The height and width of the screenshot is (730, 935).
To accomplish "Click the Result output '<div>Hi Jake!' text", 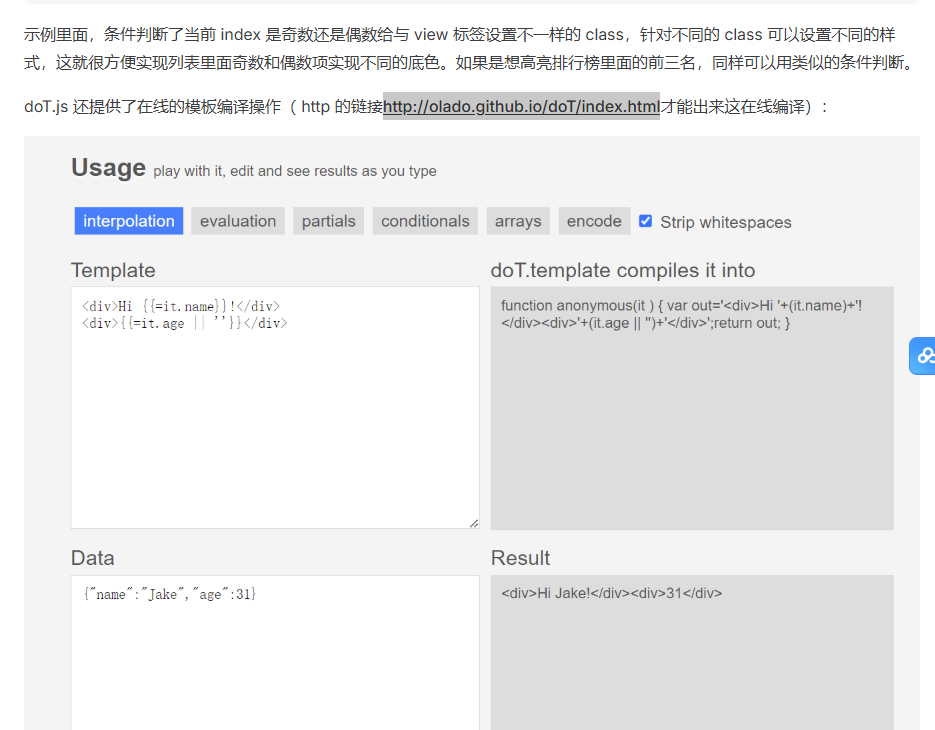I will coord(611,593).
